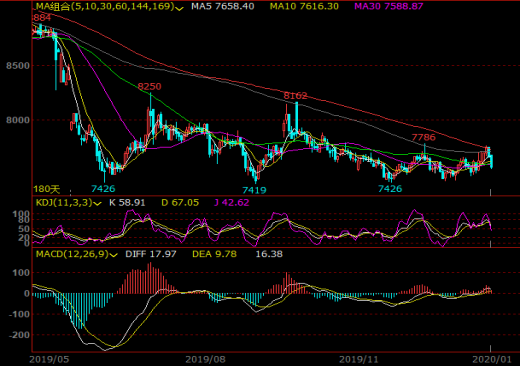Click the K 58.91 reading
This screenshot has height=366, width=521.
(127, 203)
